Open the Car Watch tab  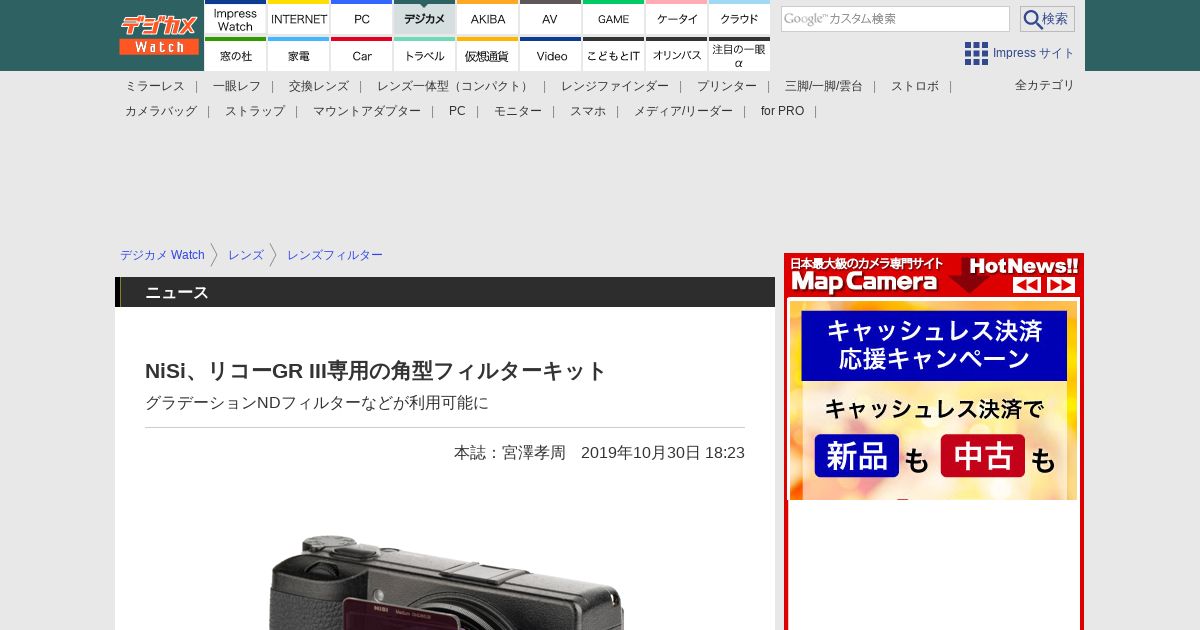tap(362, 54)
